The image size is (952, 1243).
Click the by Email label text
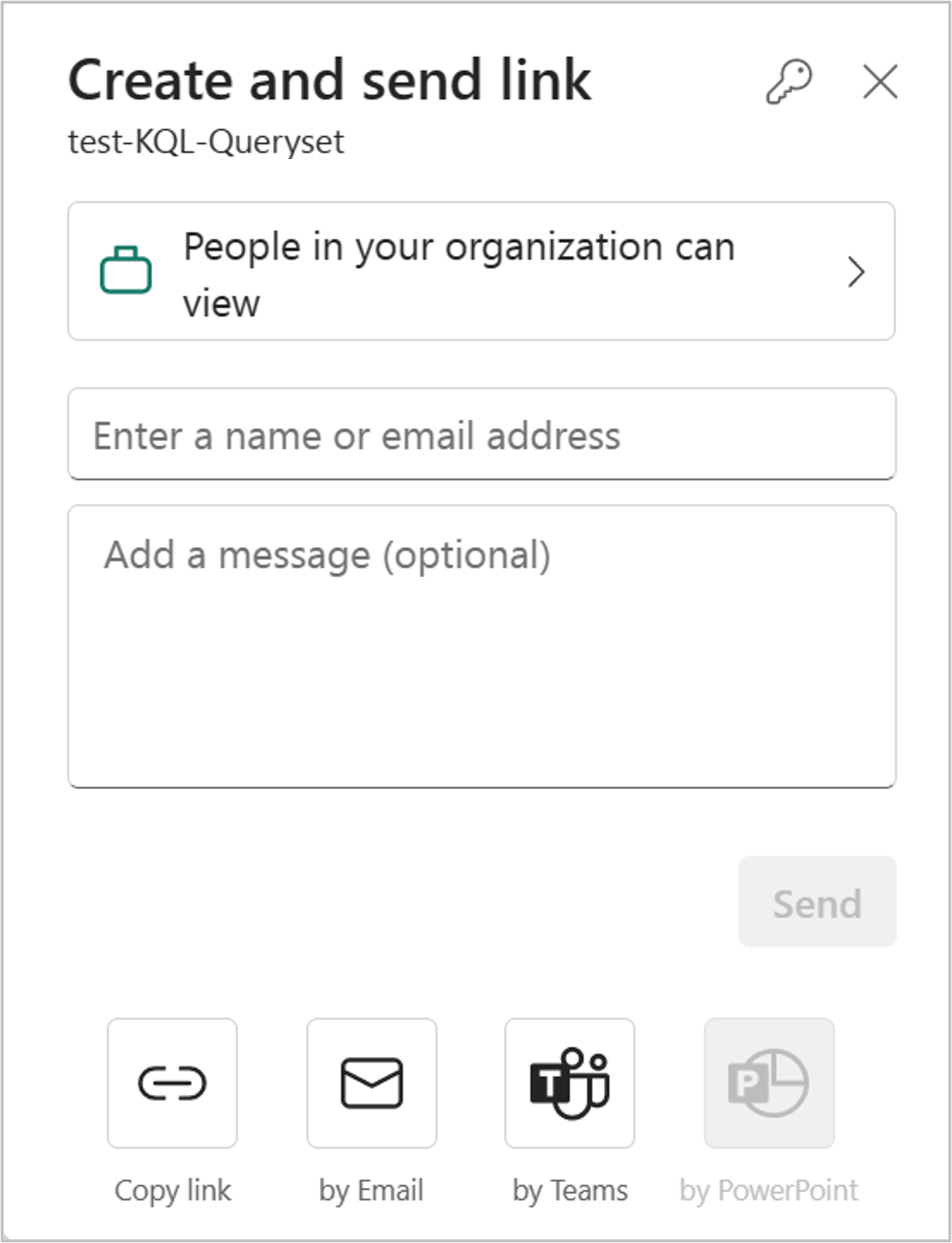pos(371,1190)
